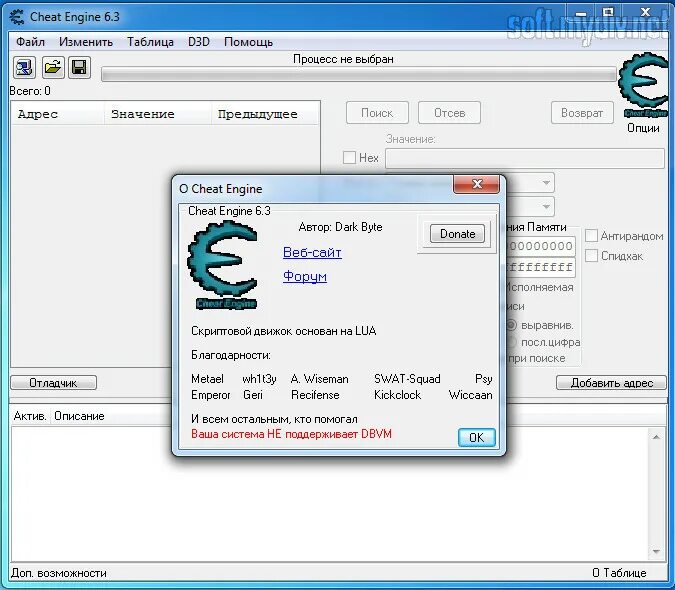Click the open table folder icon
Viewport: 675px width, 590px height.
coord(53,68)
